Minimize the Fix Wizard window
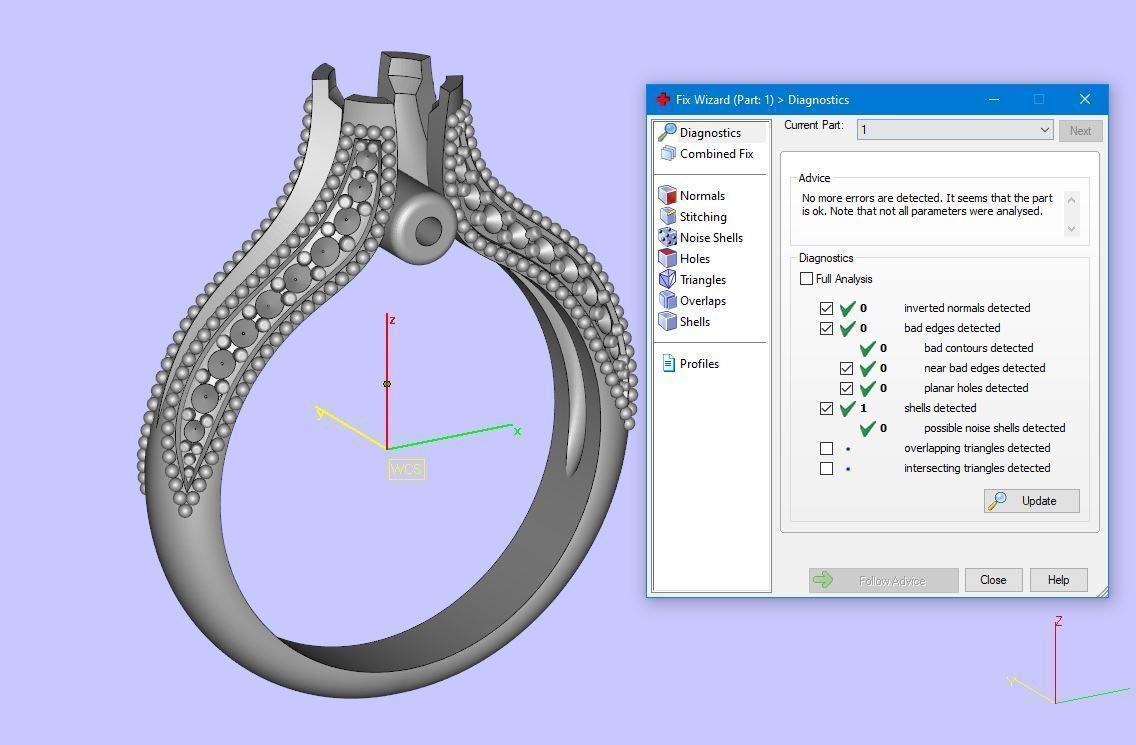Viewport: 1136px width, 745px height. coord(993,99)
